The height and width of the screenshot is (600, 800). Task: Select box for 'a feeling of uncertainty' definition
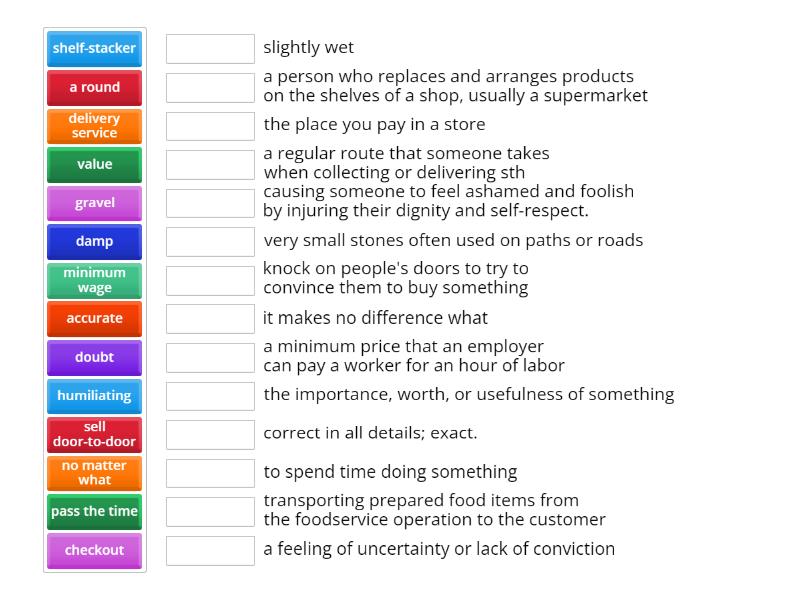coord(210,550)
